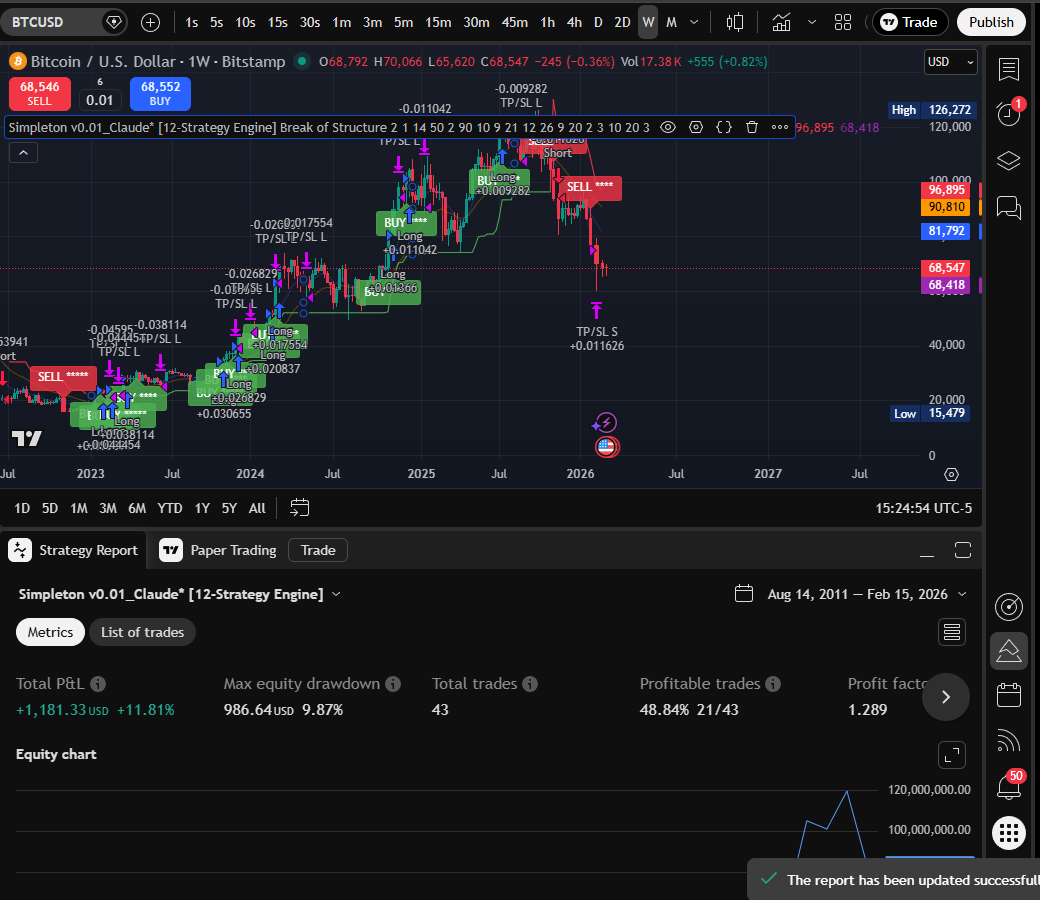Delete the strategy using the trash icon
Screen dimensions: 1040x900
752,128
